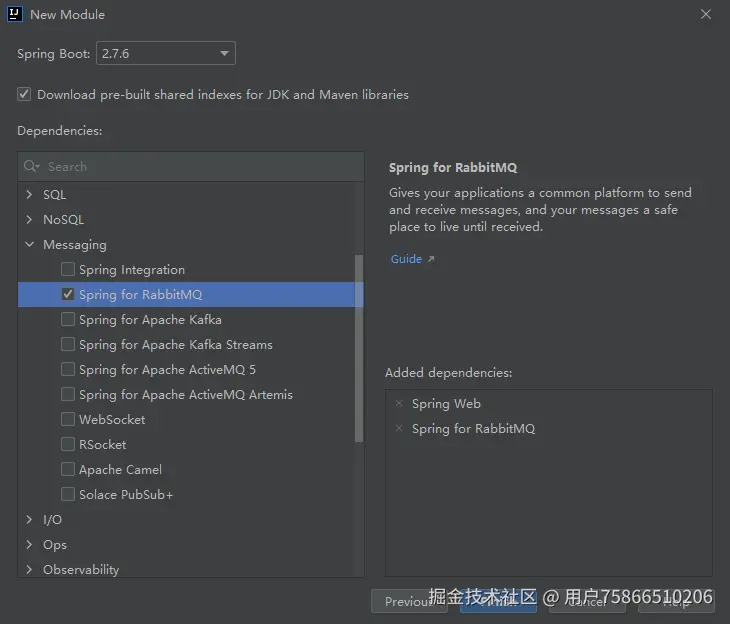
Task: Expand the SQL category
Action: click(29, 195)
